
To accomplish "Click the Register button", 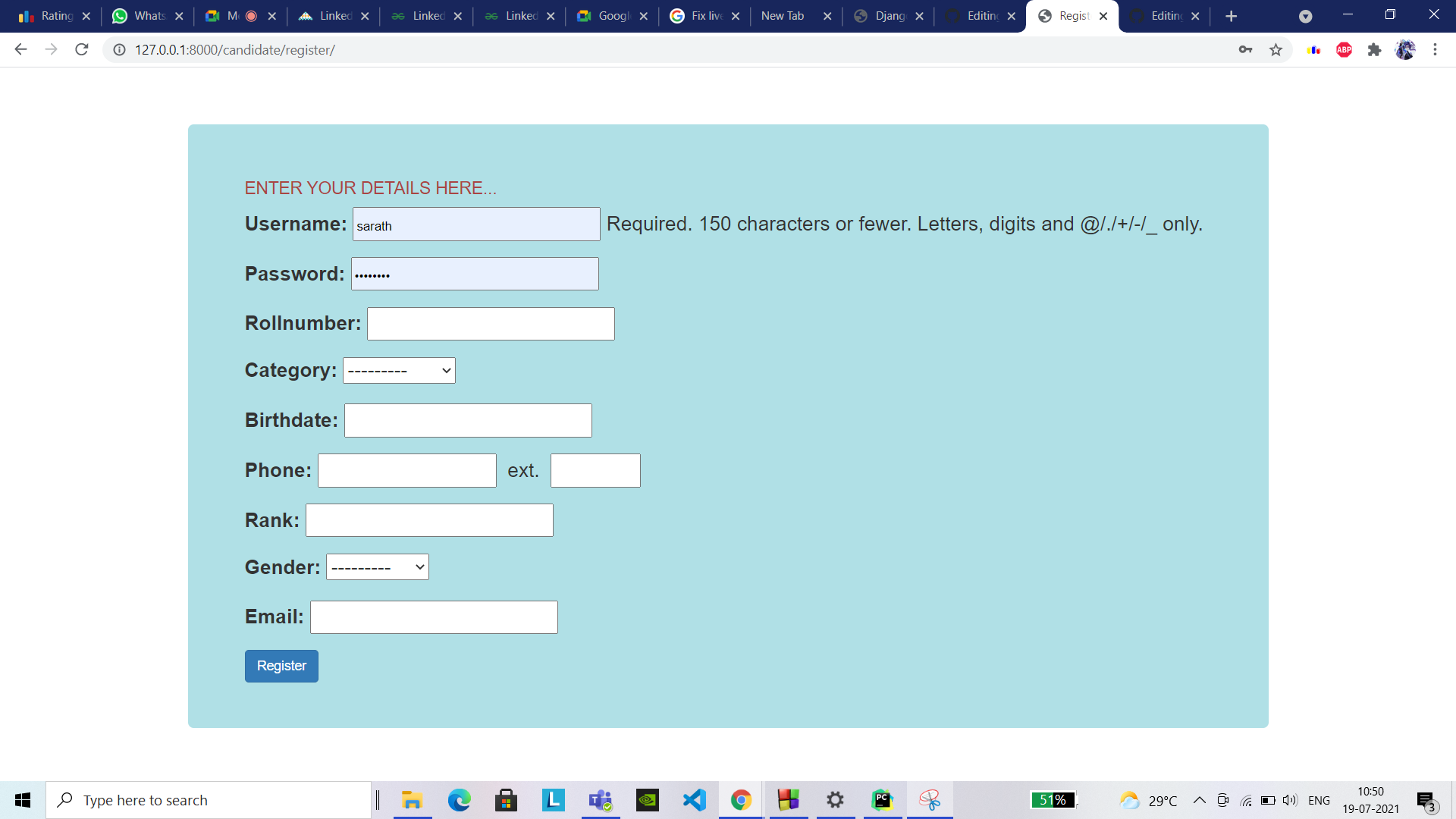I will pos(281,666).
